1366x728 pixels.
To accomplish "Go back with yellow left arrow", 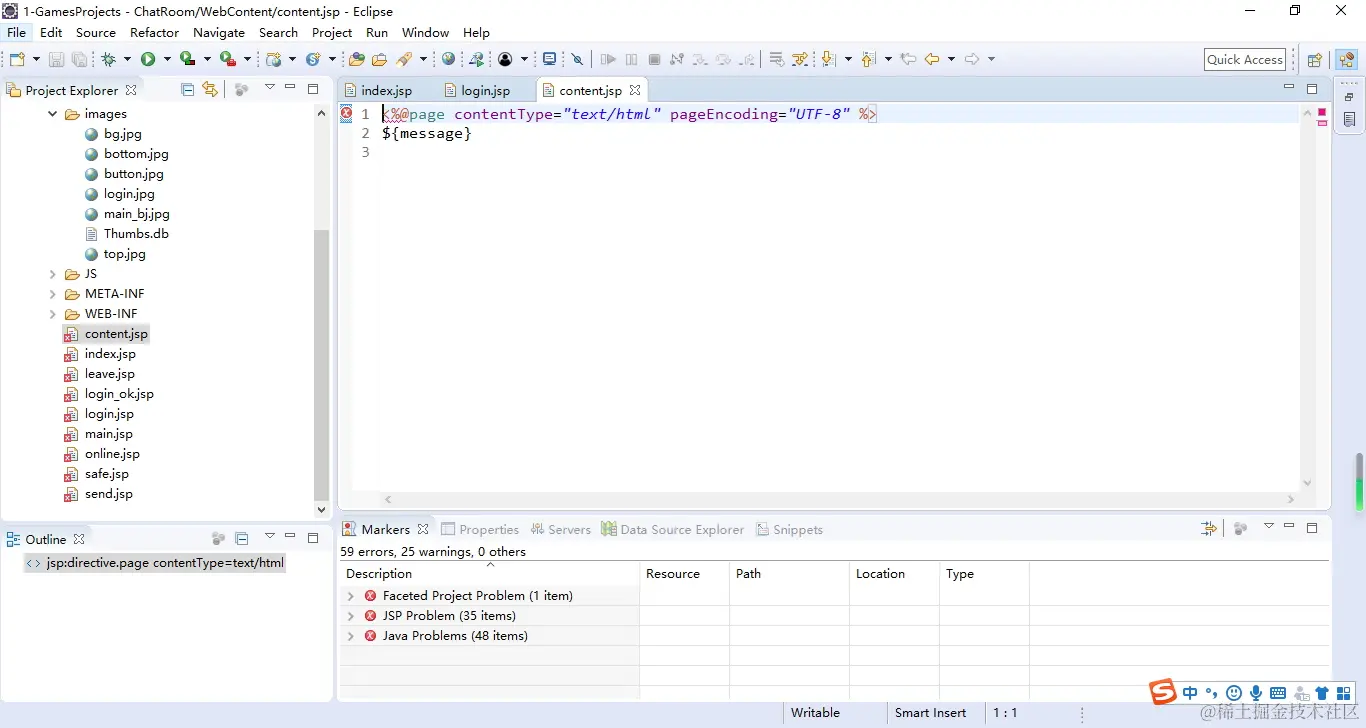I will pyautogui.click(x=932, y=59).
